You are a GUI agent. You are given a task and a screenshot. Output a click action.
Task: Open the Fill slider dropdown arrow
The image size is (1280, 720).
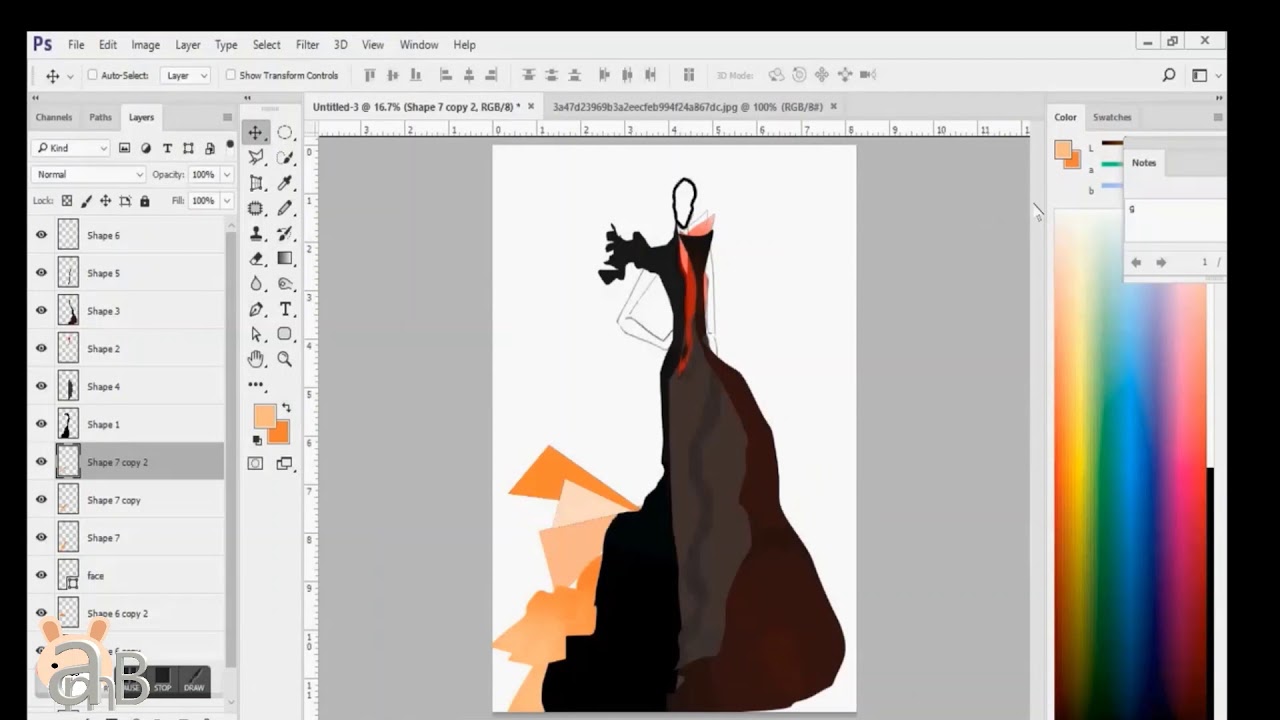(x=226, y=201)
